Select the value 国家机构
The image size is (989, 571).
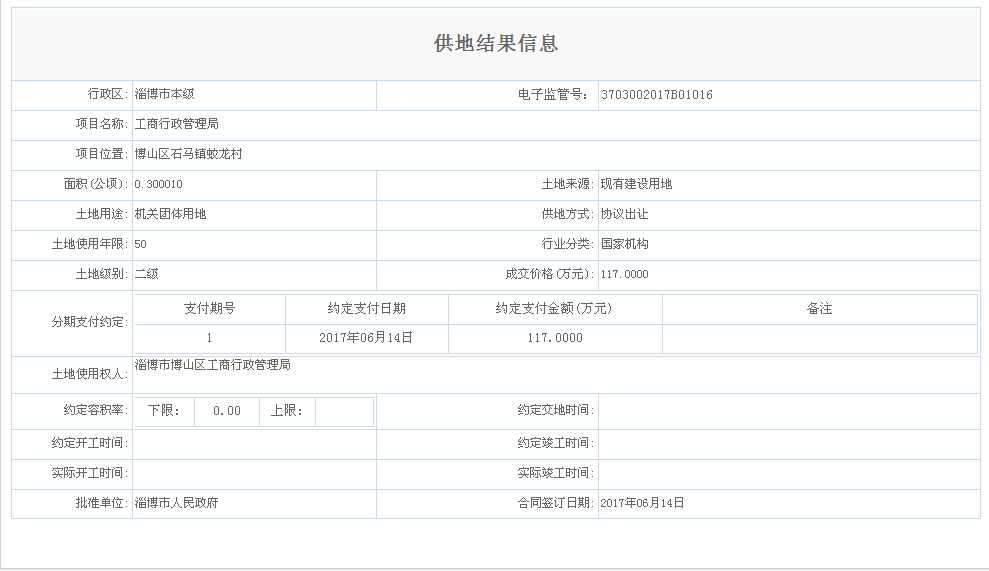click(624, 244)
